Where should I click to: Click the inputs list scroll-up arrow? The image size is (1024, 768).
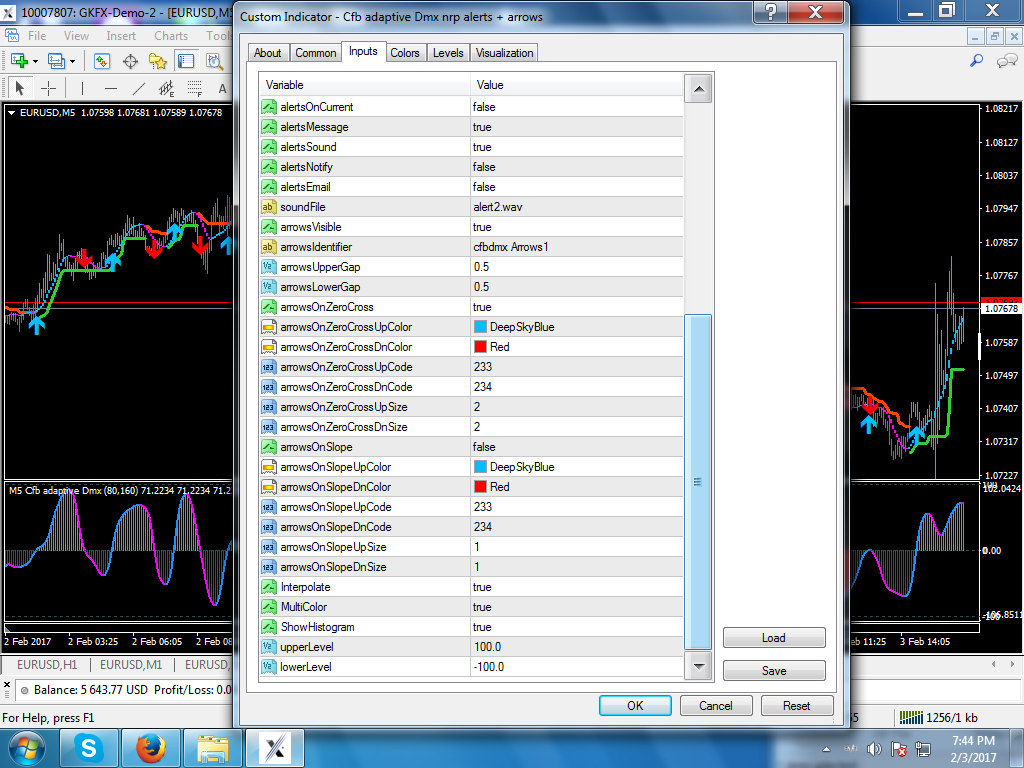click(x=698, y=89)
